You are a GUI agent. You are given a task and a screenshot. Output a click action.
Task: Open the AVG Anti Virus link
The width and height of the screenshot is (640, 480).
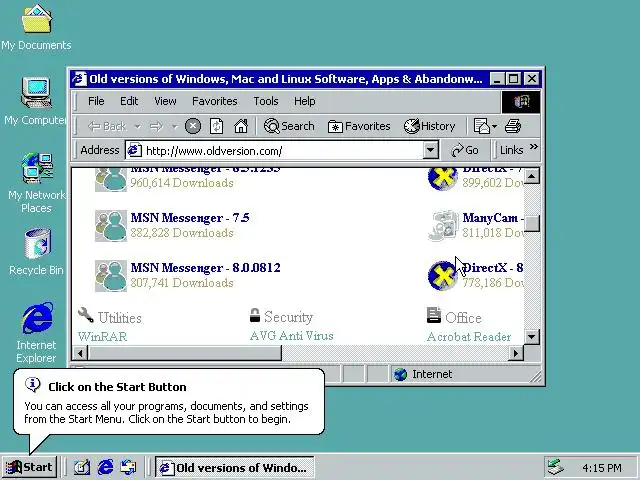(291, 336)
